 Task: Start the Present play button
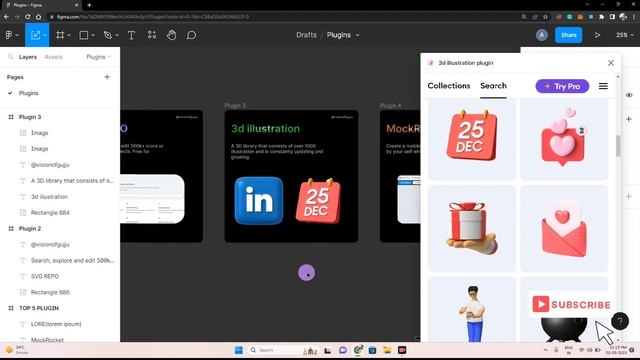tap(597, 35)
